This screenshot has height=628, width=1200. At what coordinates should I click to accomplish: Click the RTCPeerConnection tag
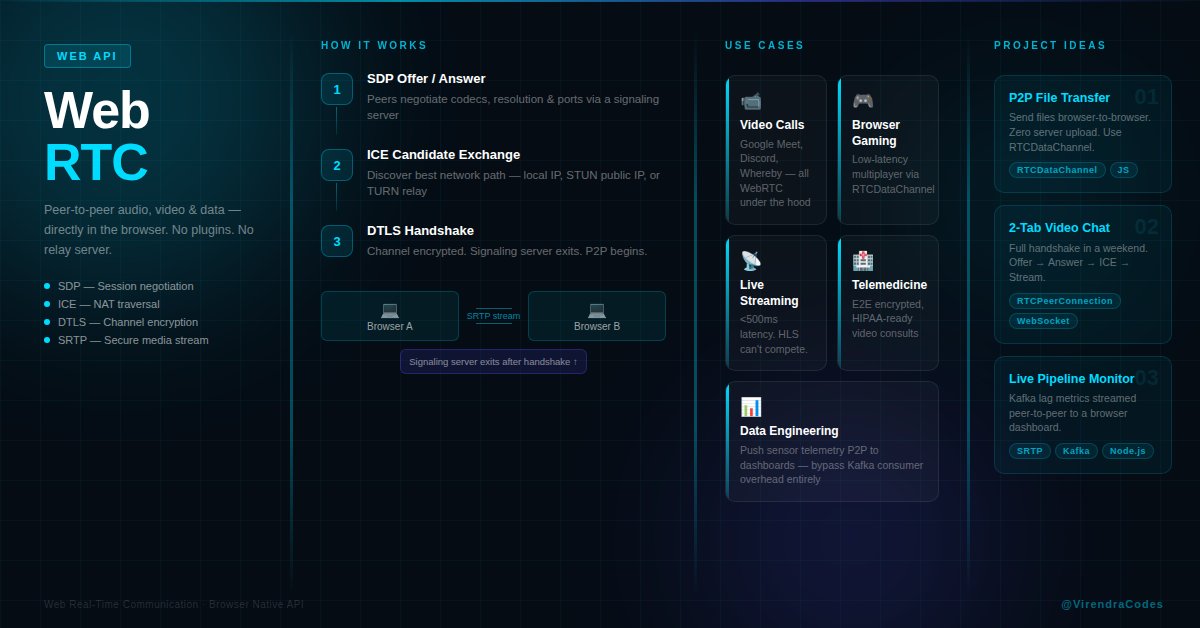[1065, 301]
